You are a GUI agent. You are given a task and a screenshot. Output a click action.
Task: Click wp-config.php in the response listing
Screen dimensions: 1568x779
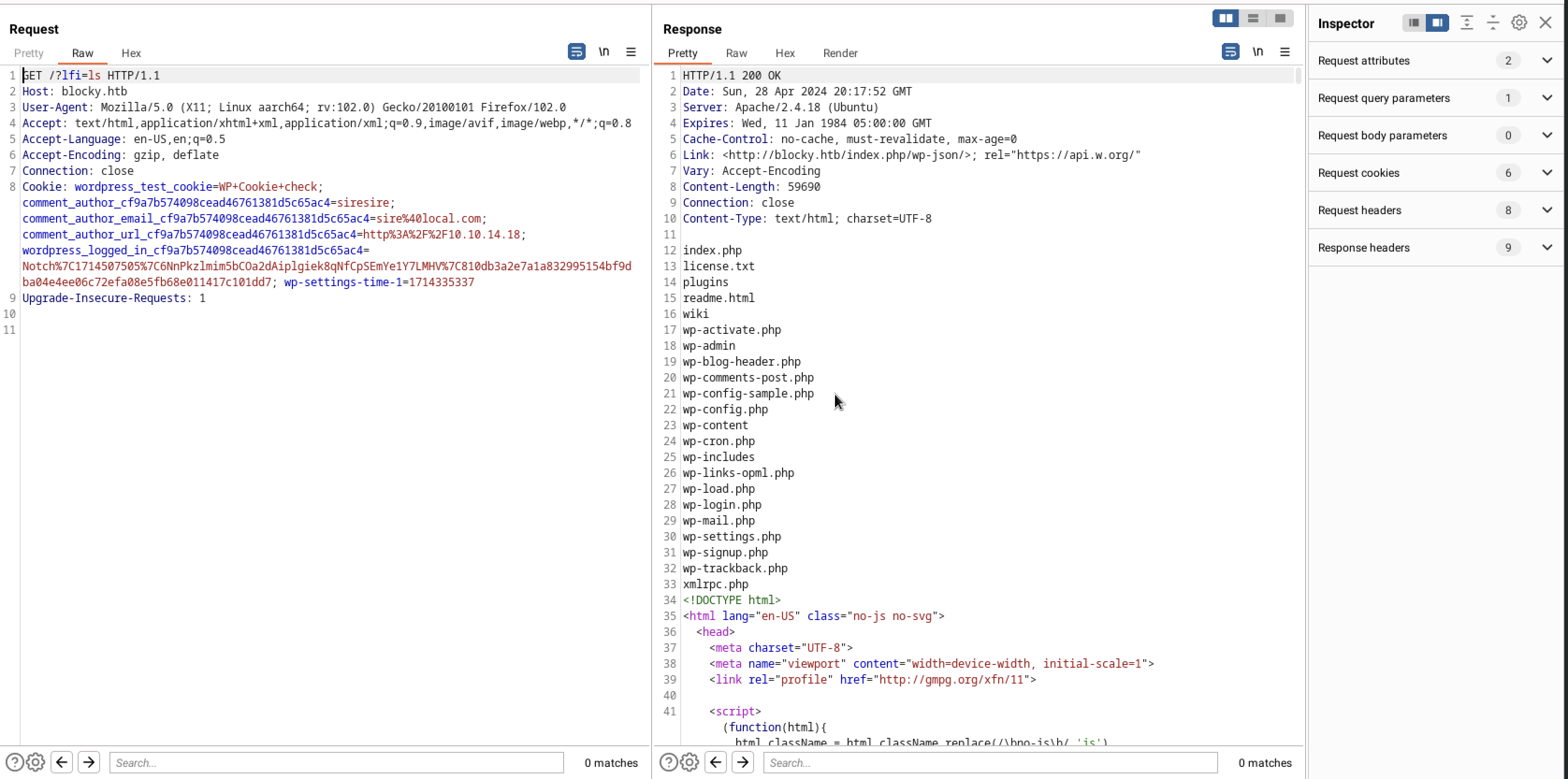pos(725,410)
